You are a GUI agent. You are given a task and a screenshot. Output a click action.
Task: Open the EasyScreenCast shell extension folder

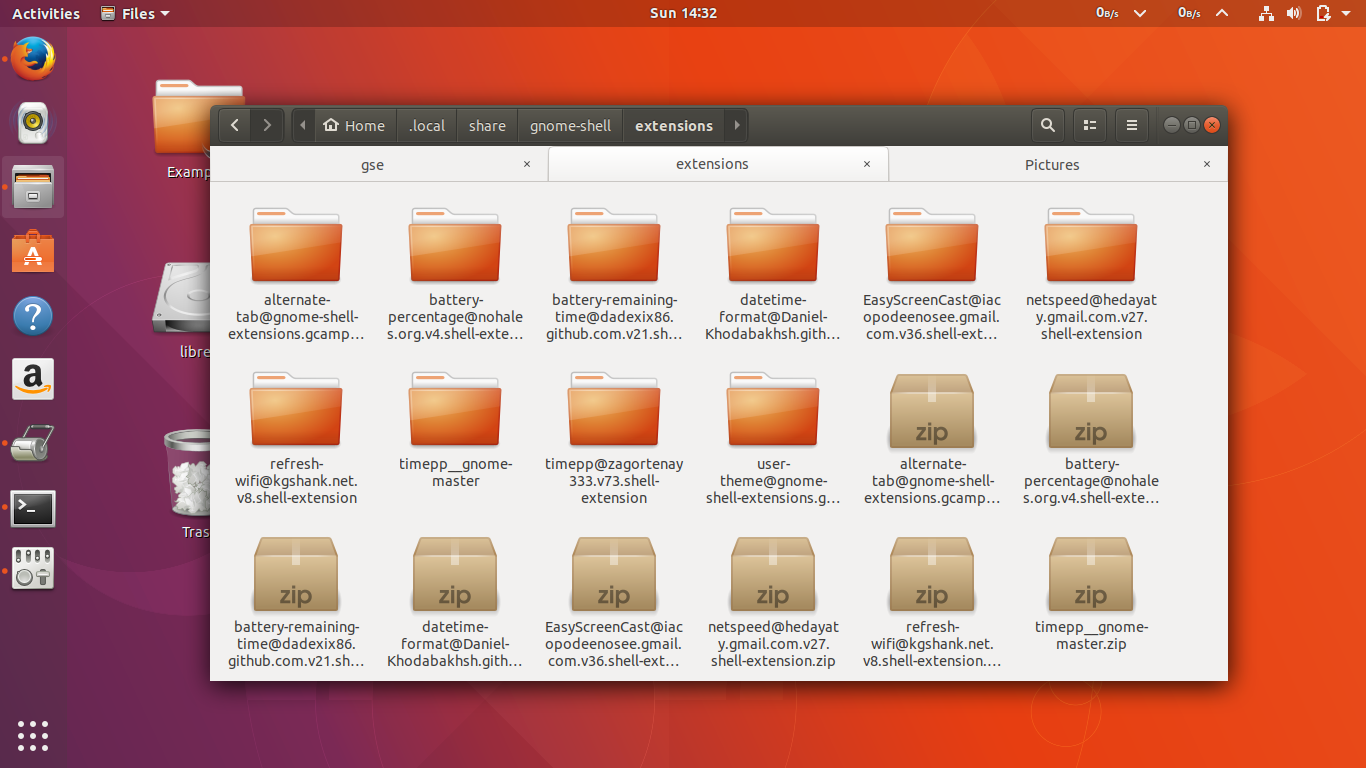[x=931, y=243]
